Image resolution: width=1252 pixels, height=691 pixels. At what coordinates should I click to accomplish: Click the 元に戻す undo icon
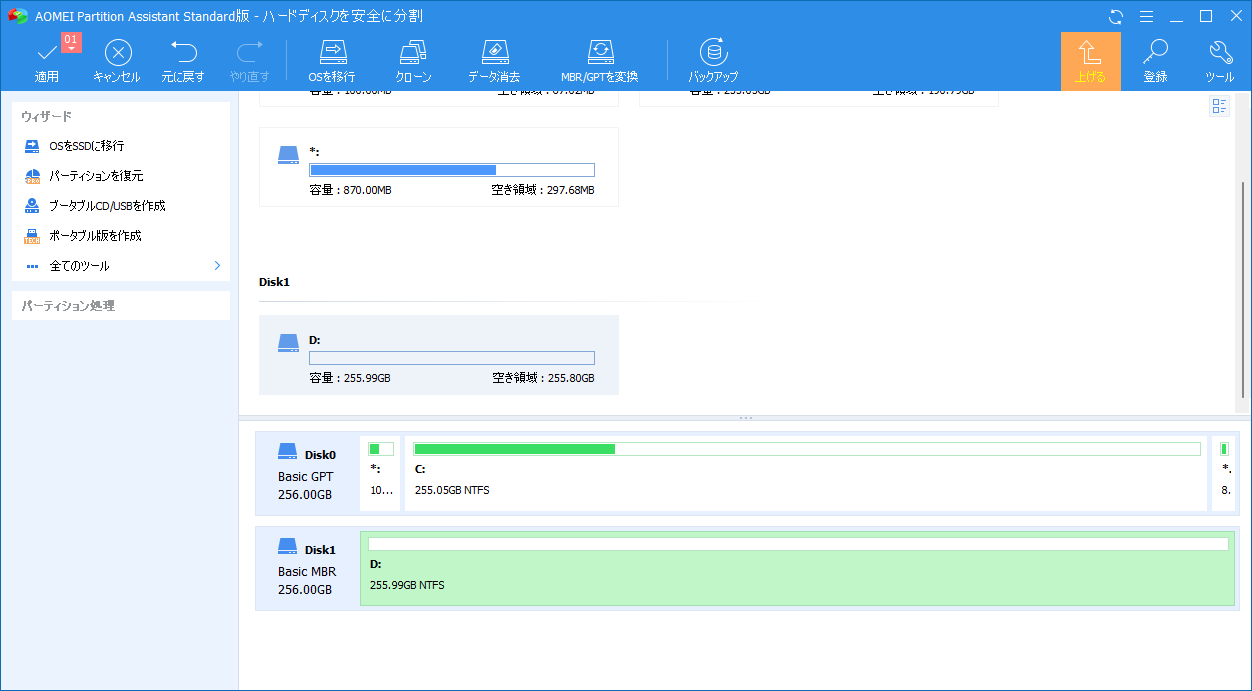(x=183, y=52)
